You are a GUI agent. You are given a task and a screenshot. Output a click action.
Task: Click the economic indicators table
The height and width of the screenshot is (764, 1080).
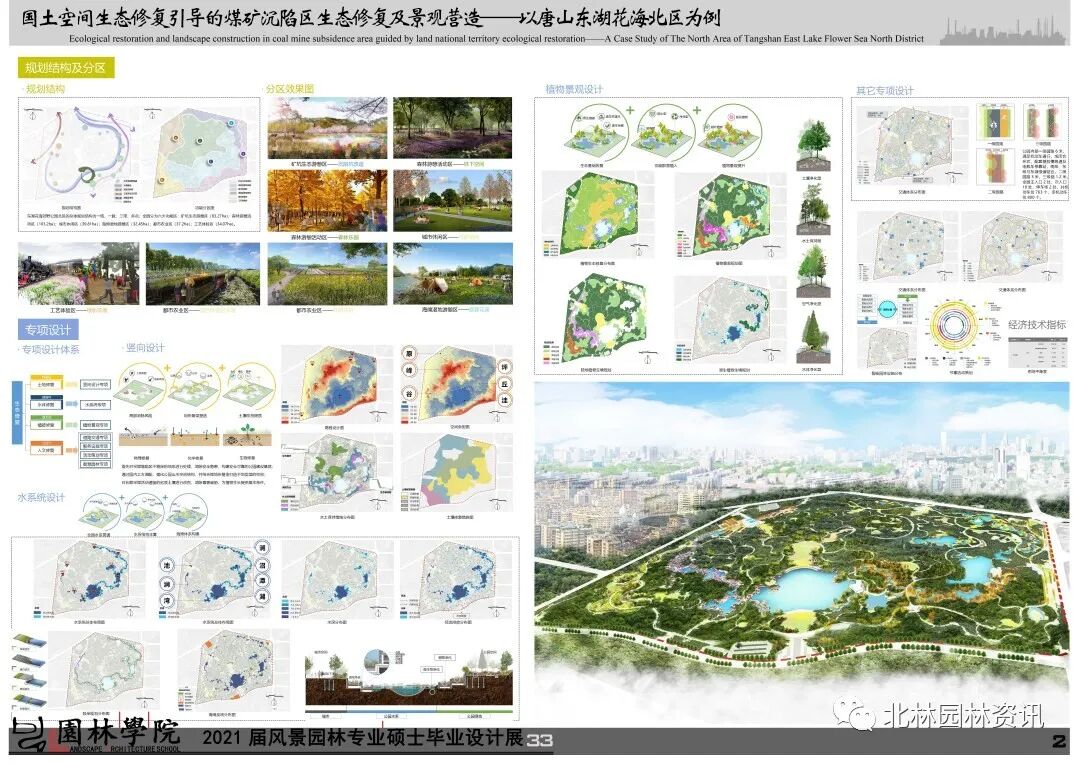tap(1037, 351)
